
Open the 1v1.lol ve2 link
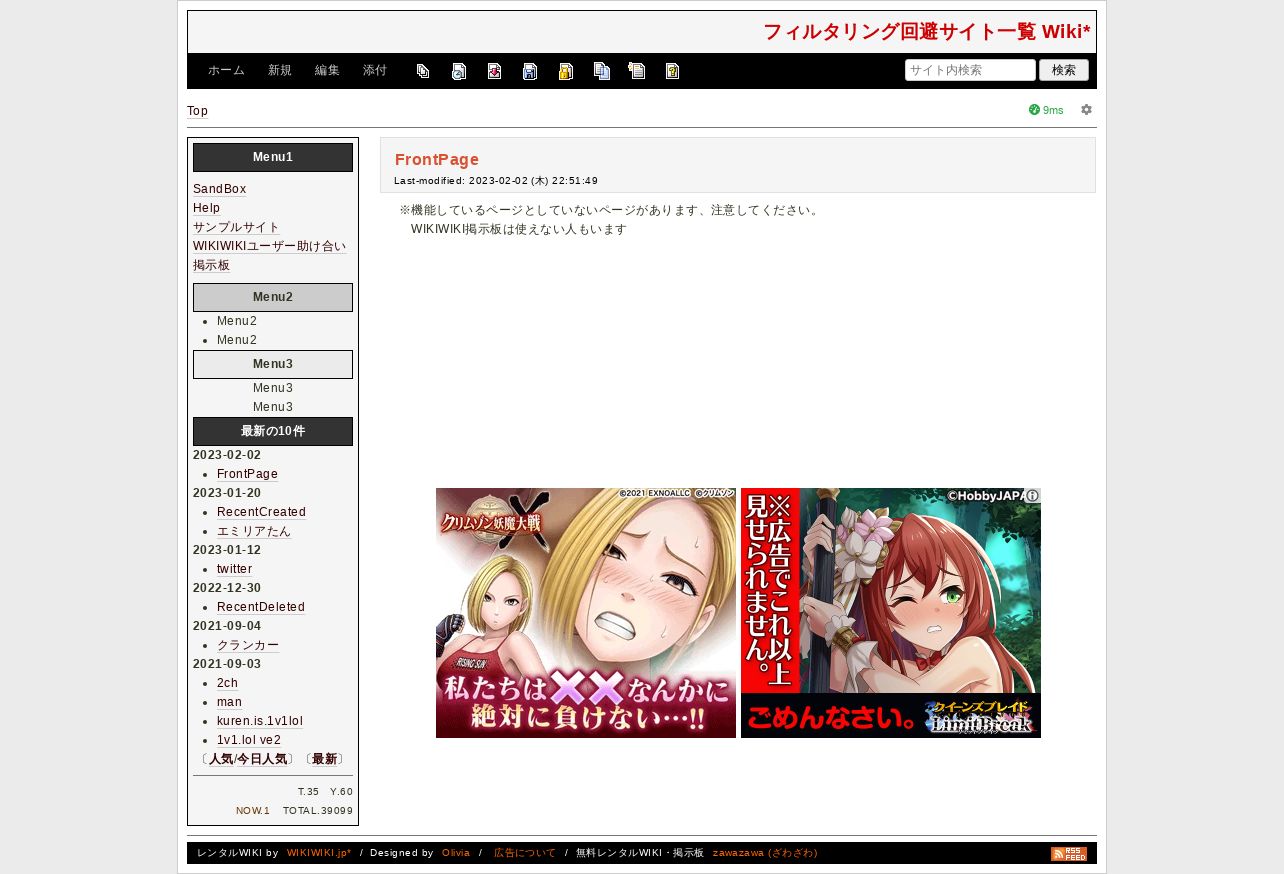point(249,740)
